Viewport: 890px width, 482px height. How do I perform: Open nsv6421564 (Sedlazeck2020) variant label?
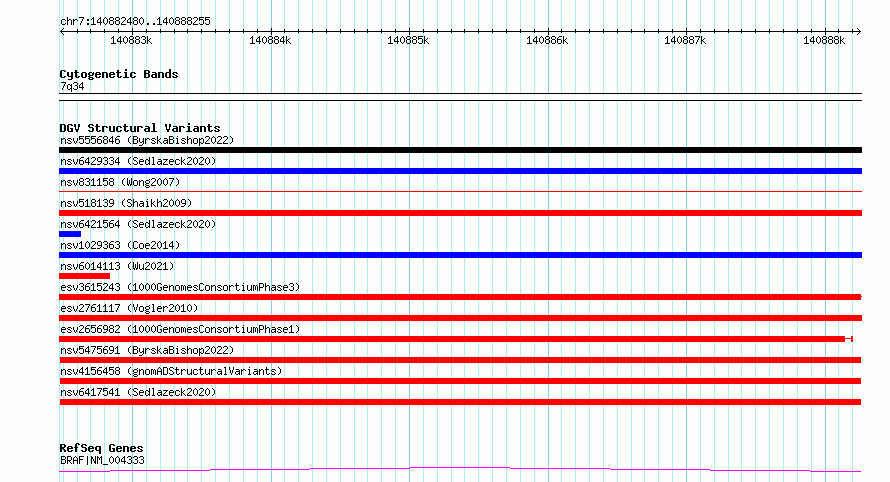tap(138, 224)
